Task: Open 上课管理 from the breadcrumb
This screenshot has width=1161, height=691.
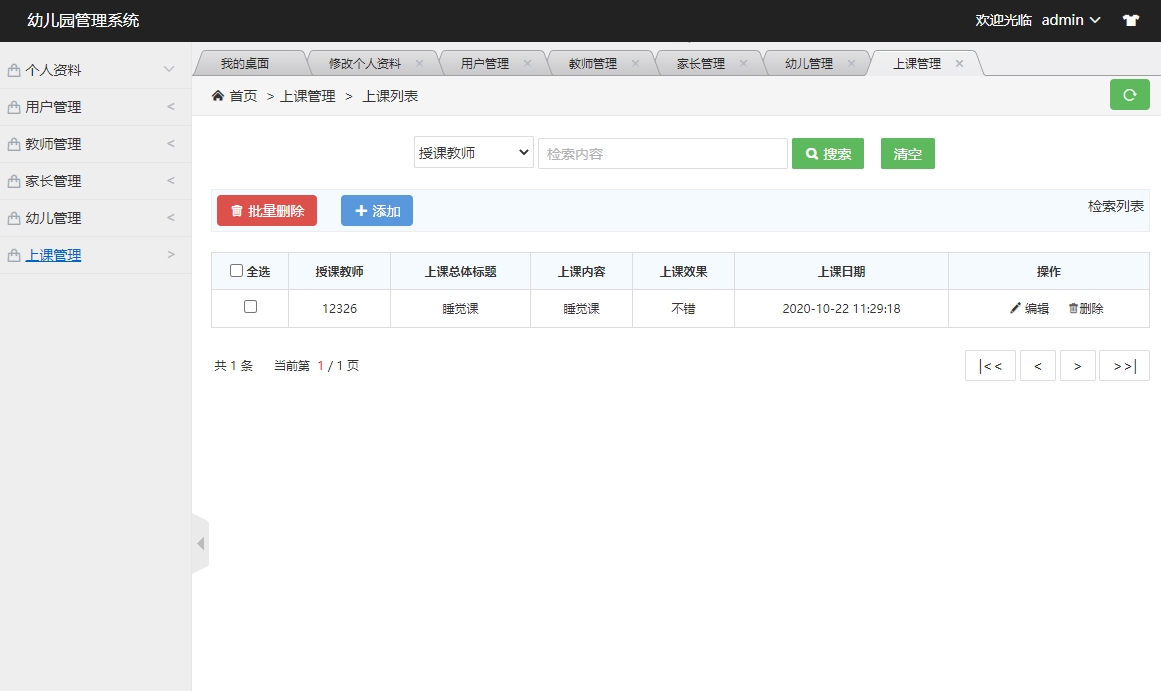Action: tap(307, 96)
